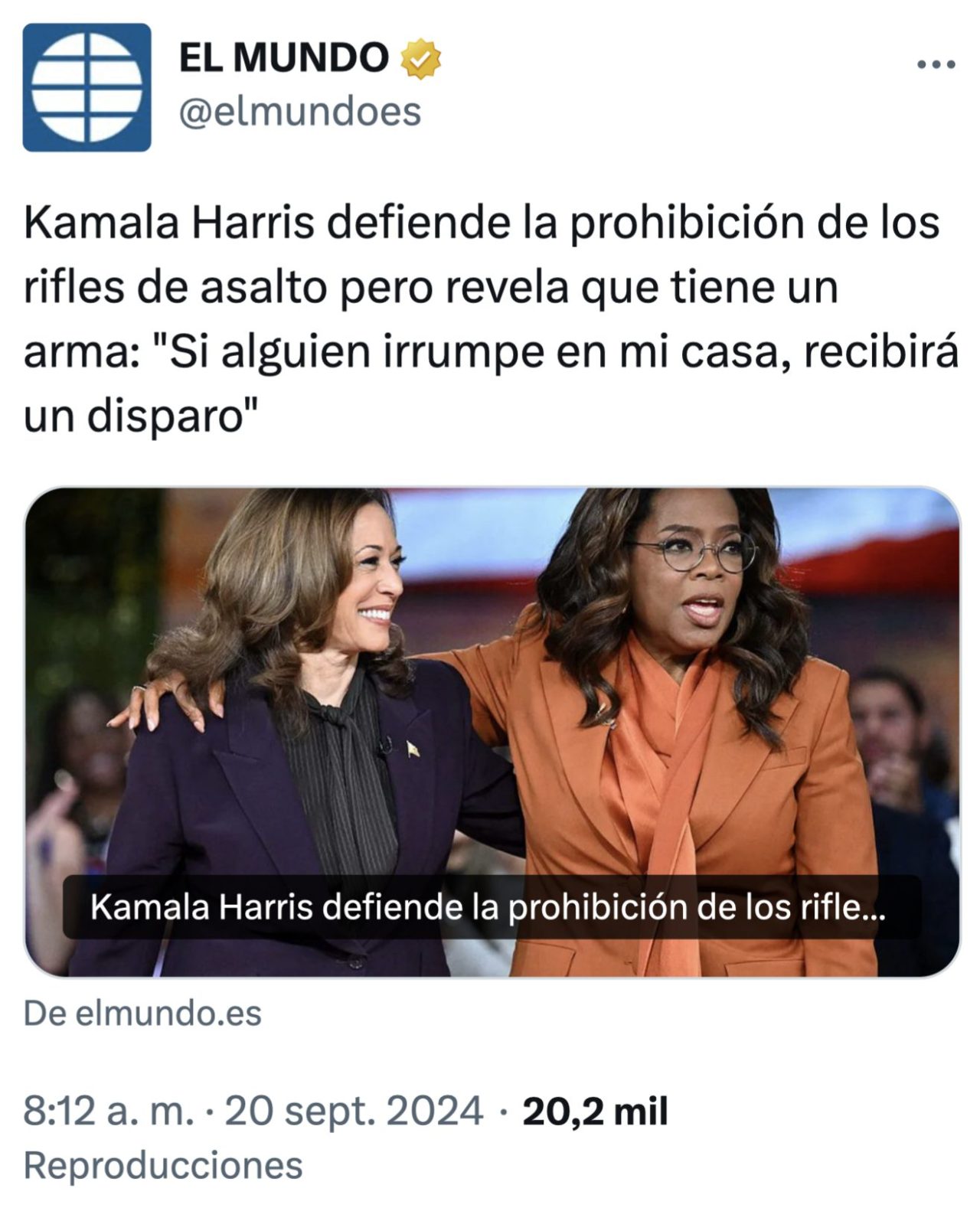This screenshot has height=1208, width=980.
Task: Click the last line "un disparo"
Action: [140, 417]
